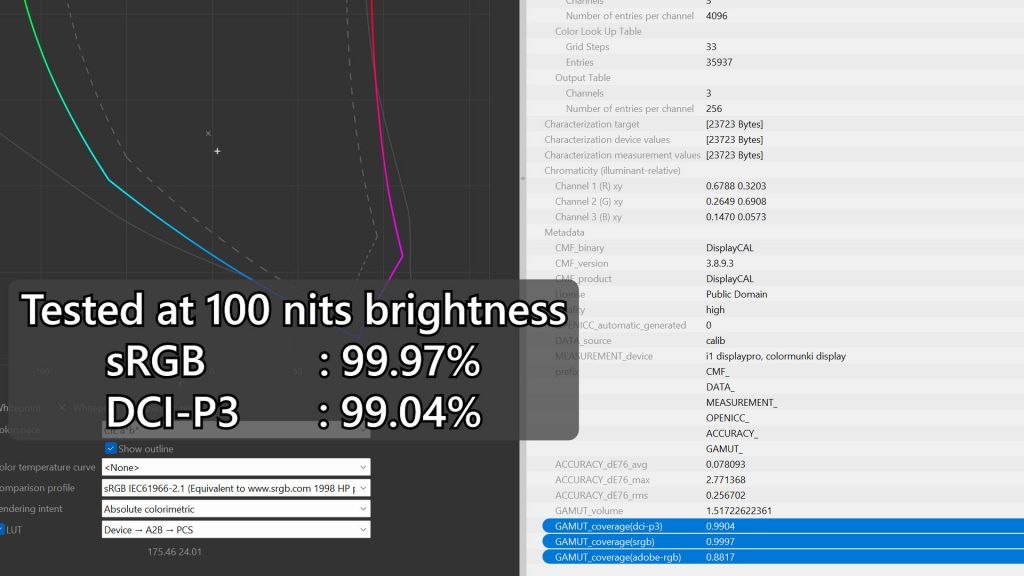
Task: Click the ACCURACY_dE76_max row
Action: (775, 479)
